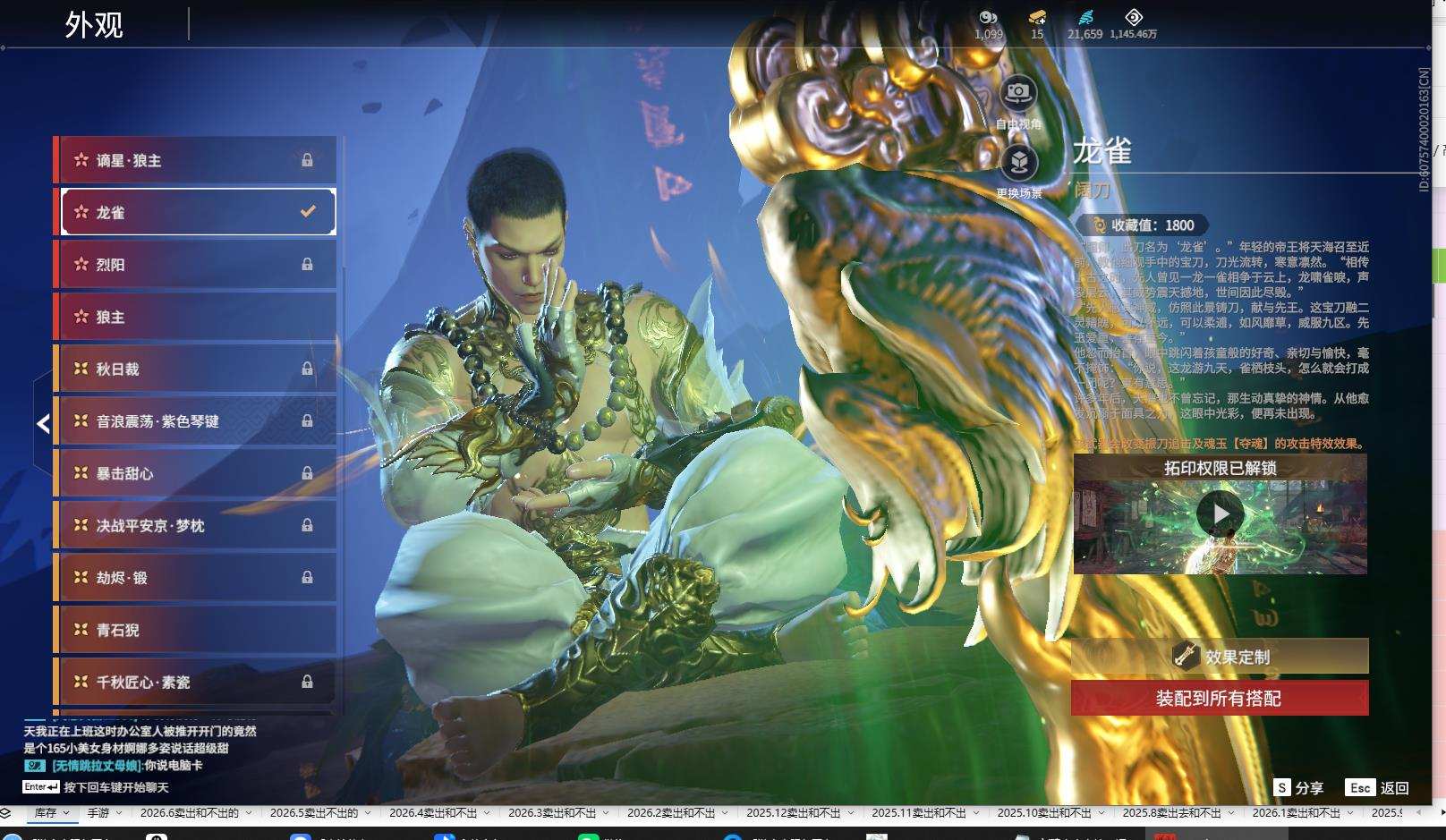This screenshot has height=840, width=1446.
Task: Select the 摘星·狼主 skin row
Action: (196, 160)
